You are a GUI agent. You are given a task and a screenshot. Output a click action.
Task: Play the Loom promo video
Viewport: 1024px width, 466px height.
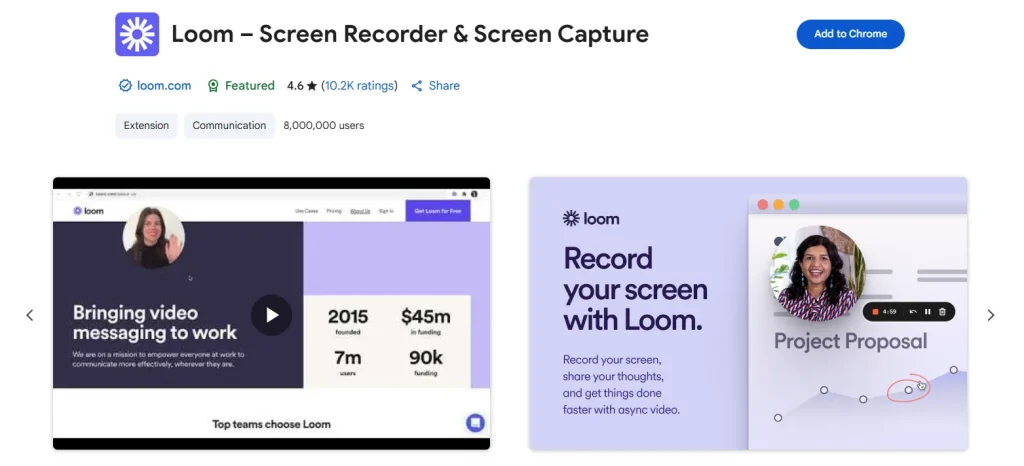[271, 315]
